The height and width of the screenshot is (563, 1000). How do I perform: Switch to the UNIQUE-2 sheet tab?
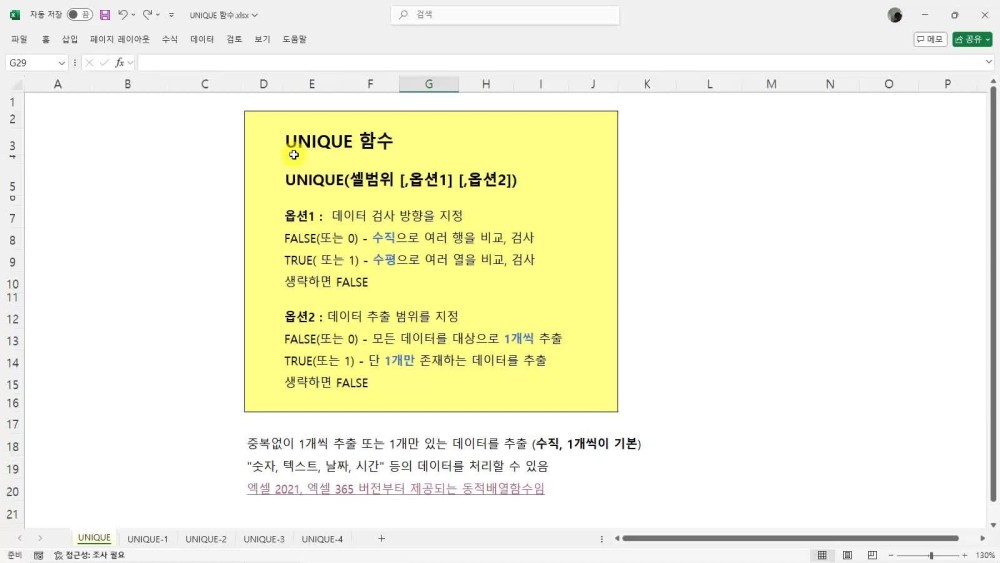[x=206, y=539]
